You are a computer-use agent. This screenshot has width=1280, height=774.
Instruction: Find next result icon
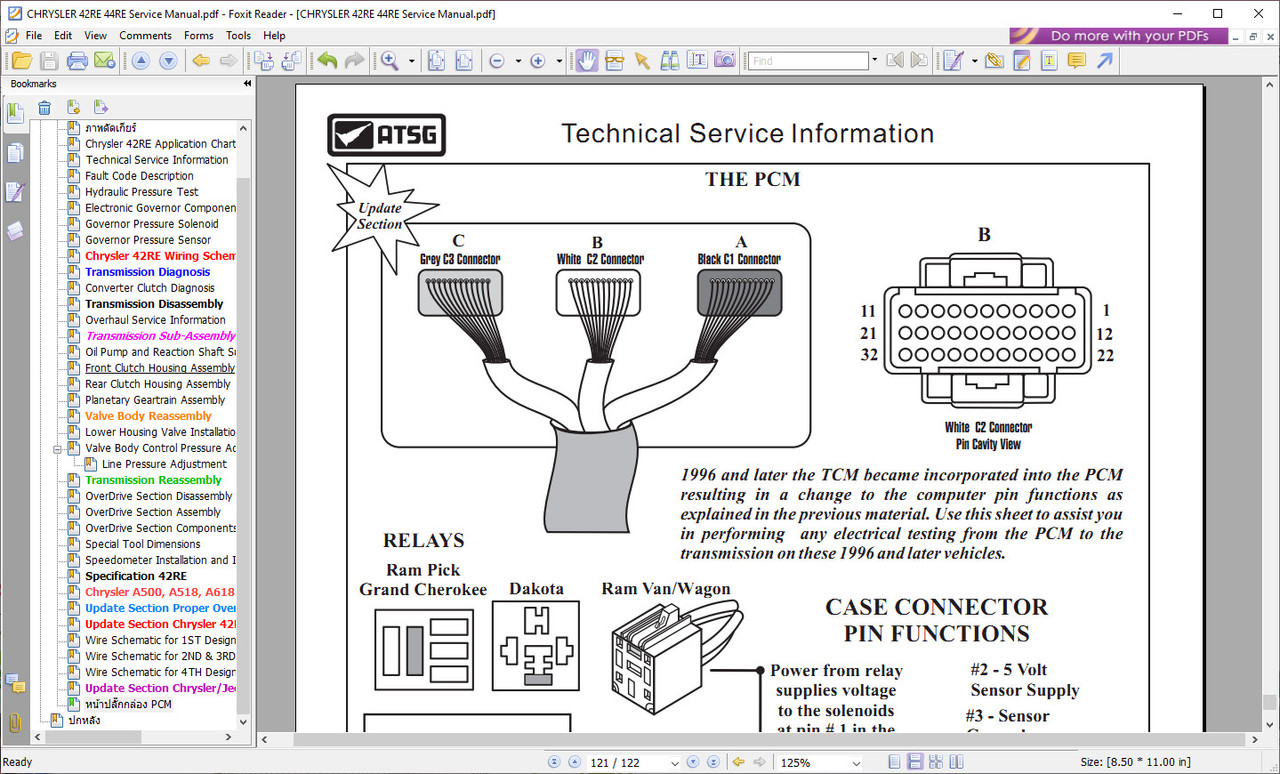pos(919,61)
